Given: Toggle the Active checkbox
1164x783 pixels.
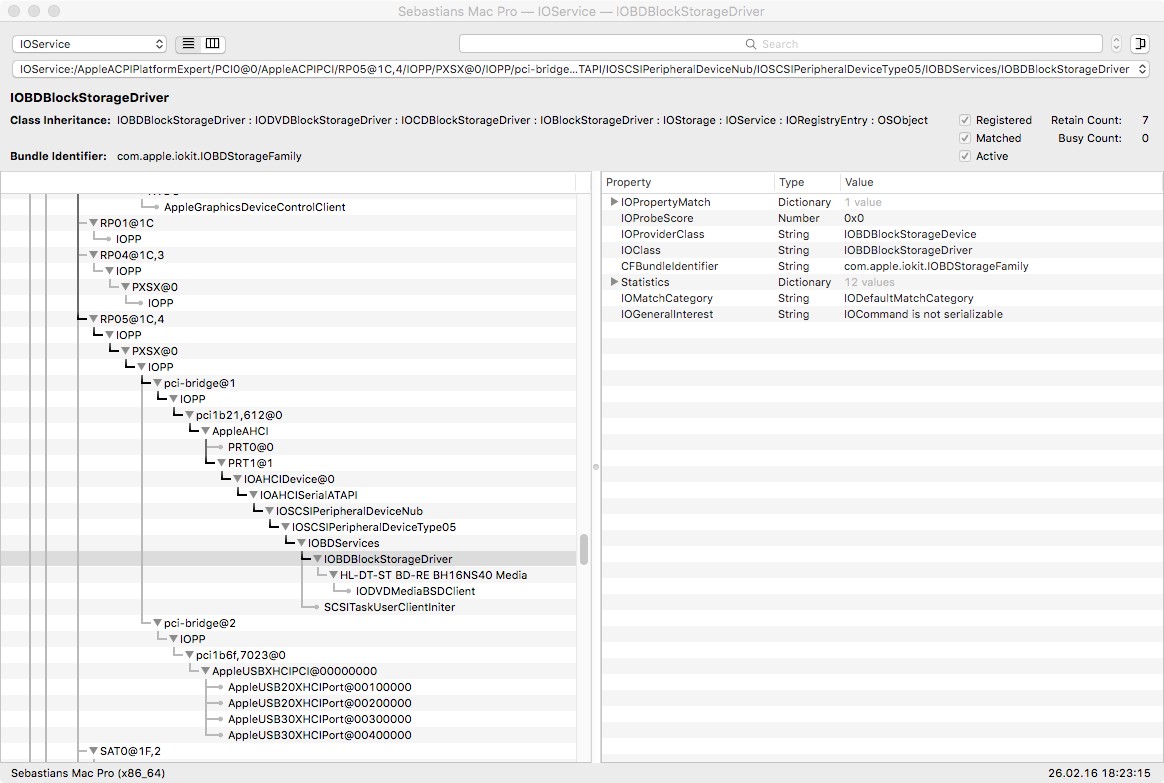Looking at the screenshot, I should (965, 156).
